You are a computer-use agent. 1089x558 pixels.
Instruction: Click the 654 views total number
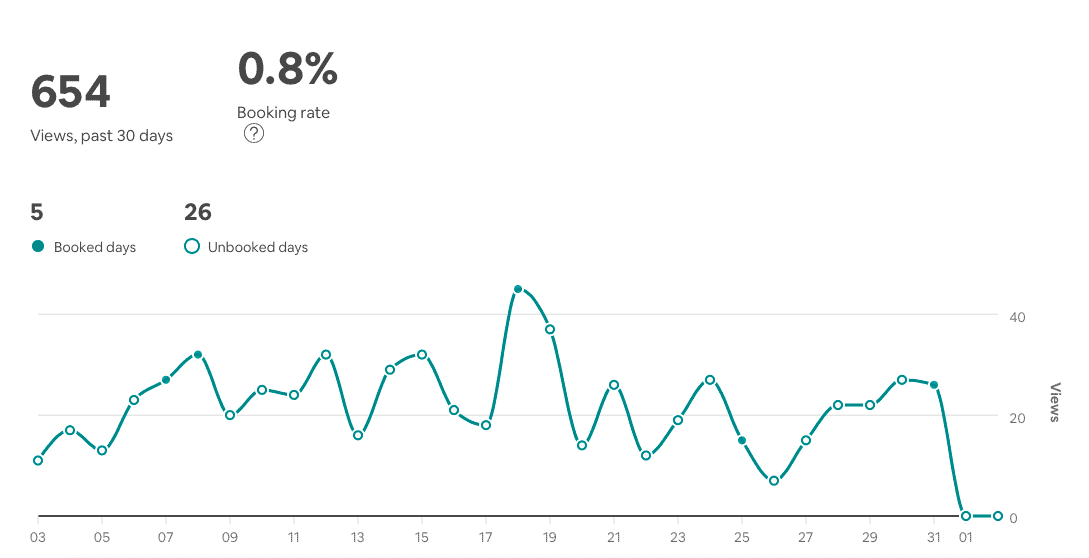pyautogui.click(x=71, y=93)
